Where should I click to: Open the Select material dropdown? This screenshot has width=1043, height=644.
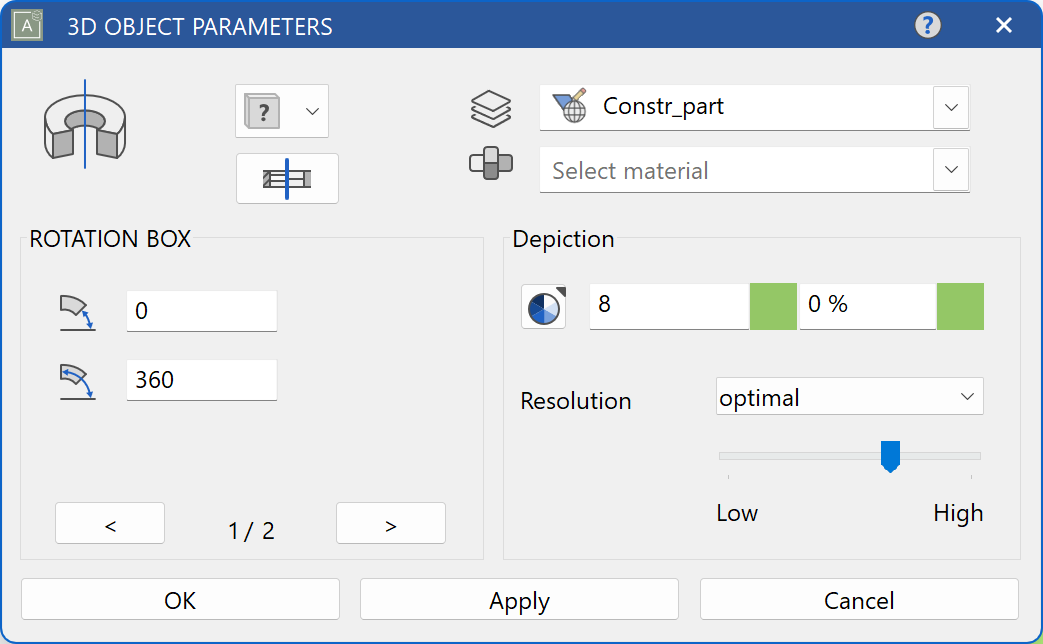(951, 170)
